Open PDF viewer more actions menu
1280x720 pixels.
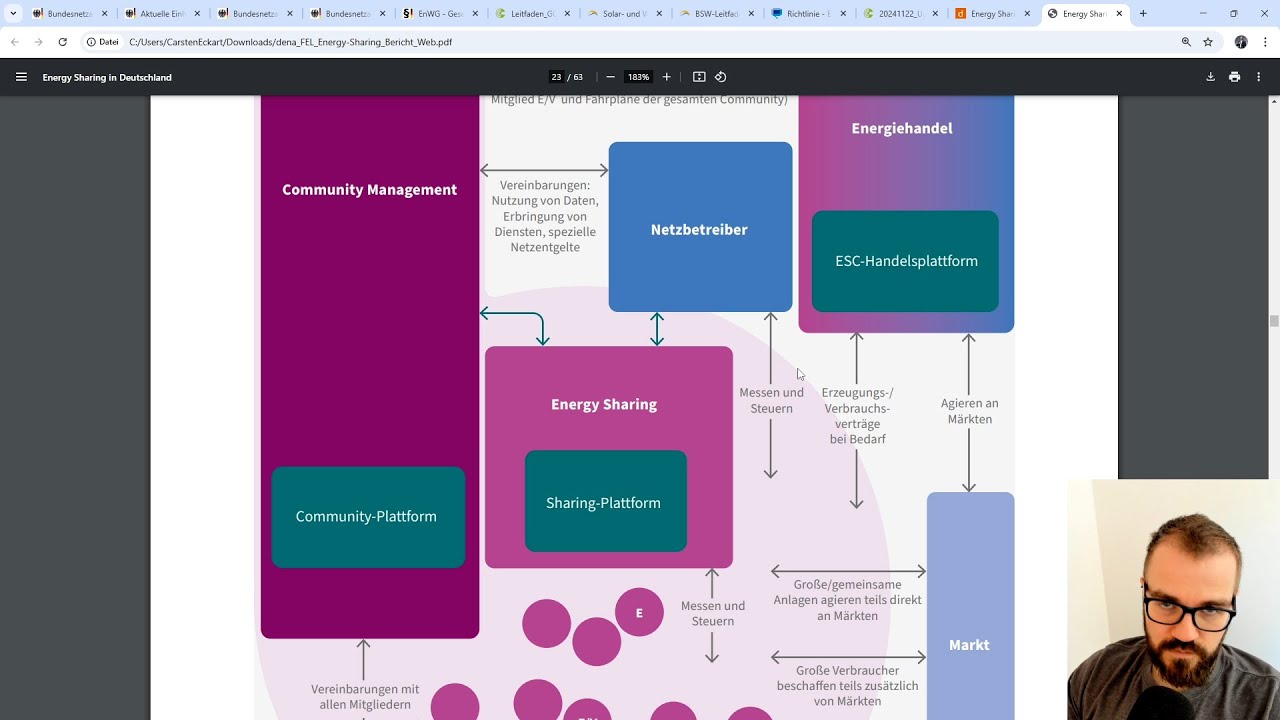(1259, 77)
